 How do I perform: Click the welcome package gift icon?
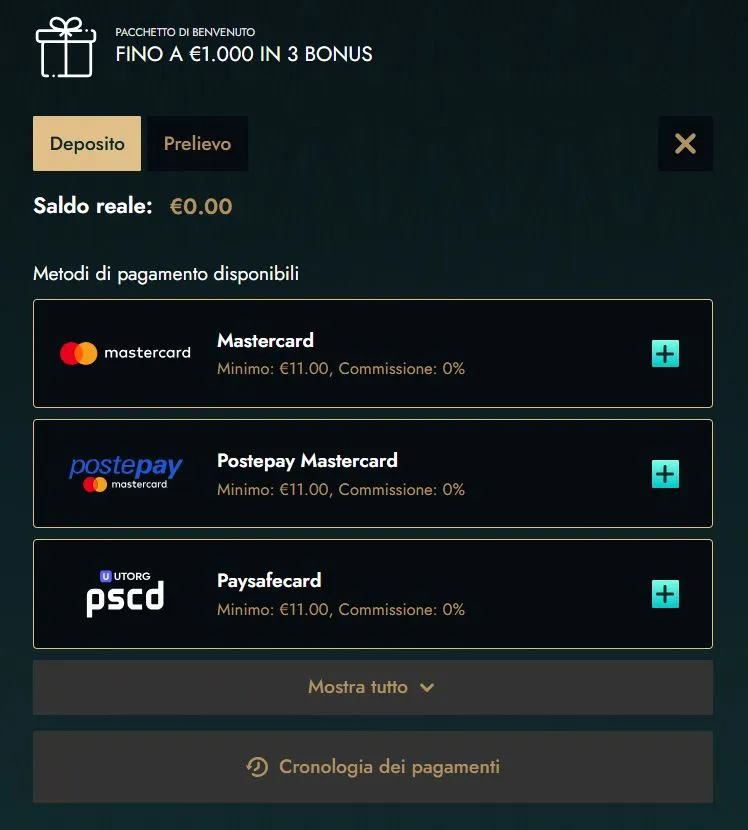pos(65,46)
